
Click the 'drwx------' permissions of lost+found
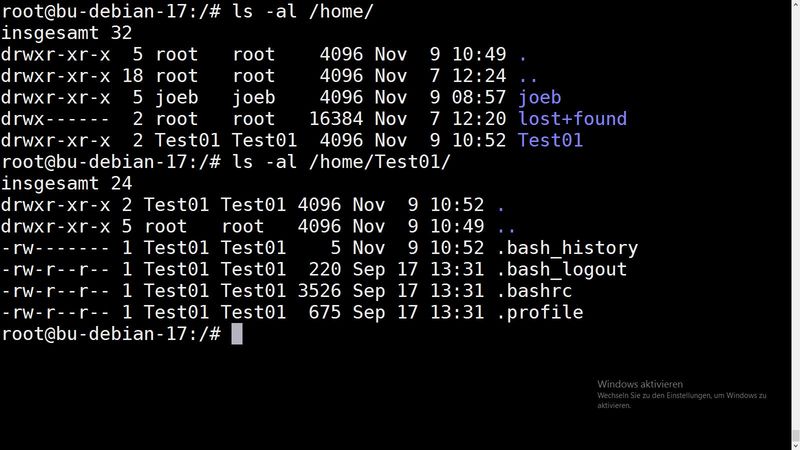55,118
